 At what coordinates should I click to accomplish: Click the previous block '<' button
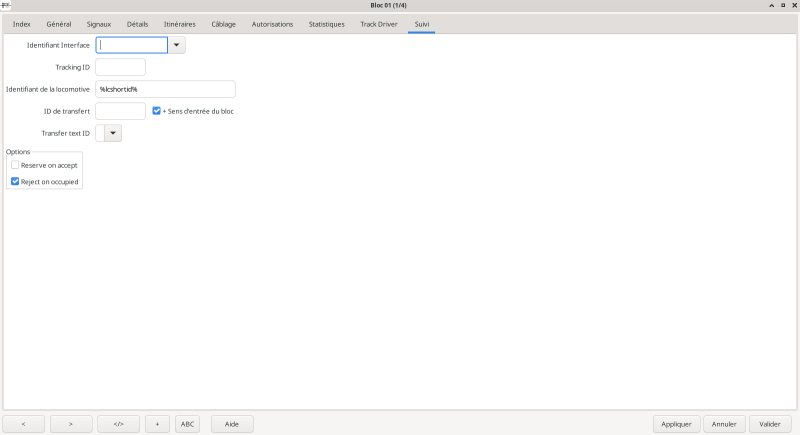click(24, 424)
